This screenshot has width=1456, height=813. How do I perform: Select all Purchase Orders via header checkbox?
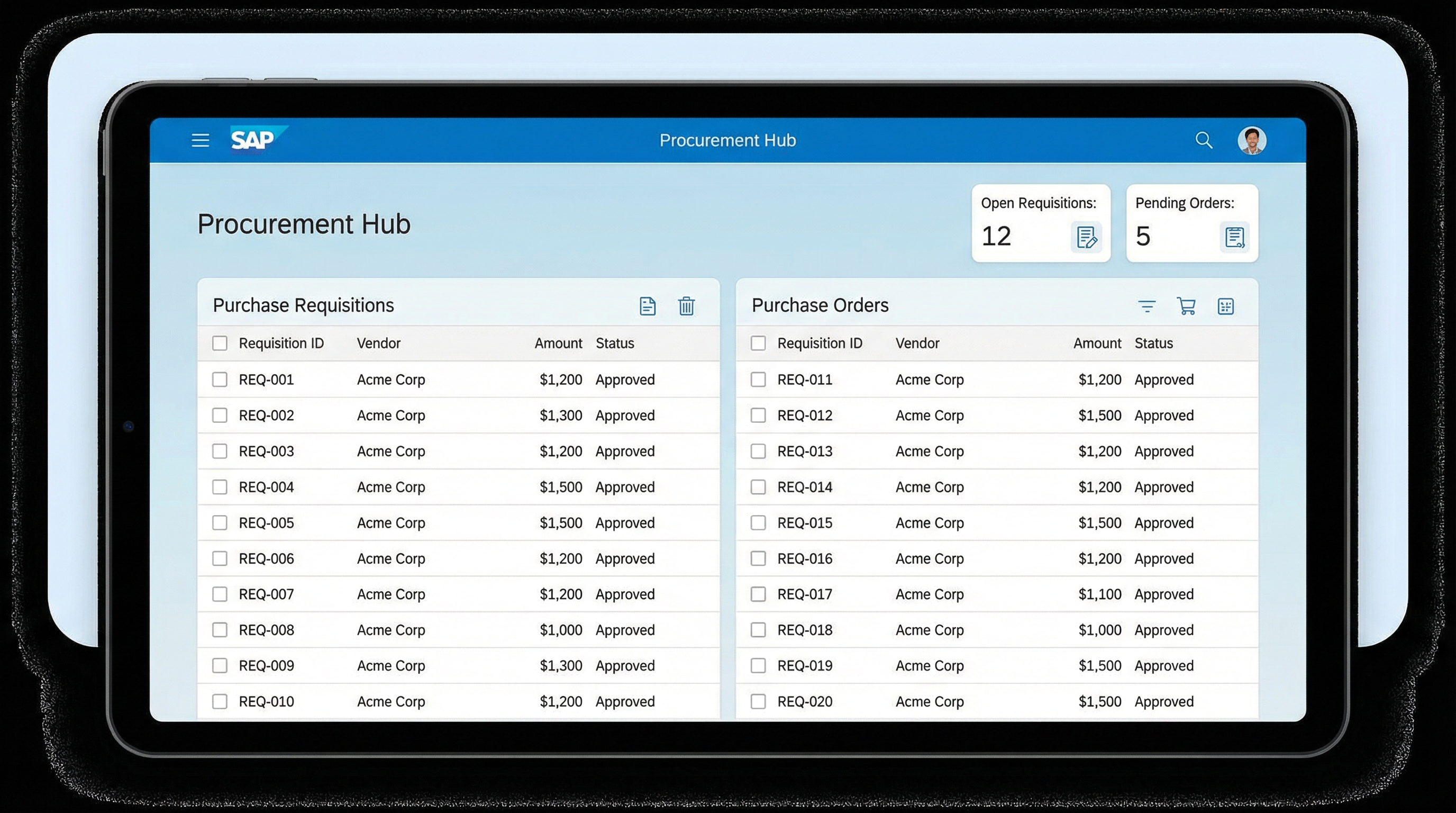coord(758,342)
